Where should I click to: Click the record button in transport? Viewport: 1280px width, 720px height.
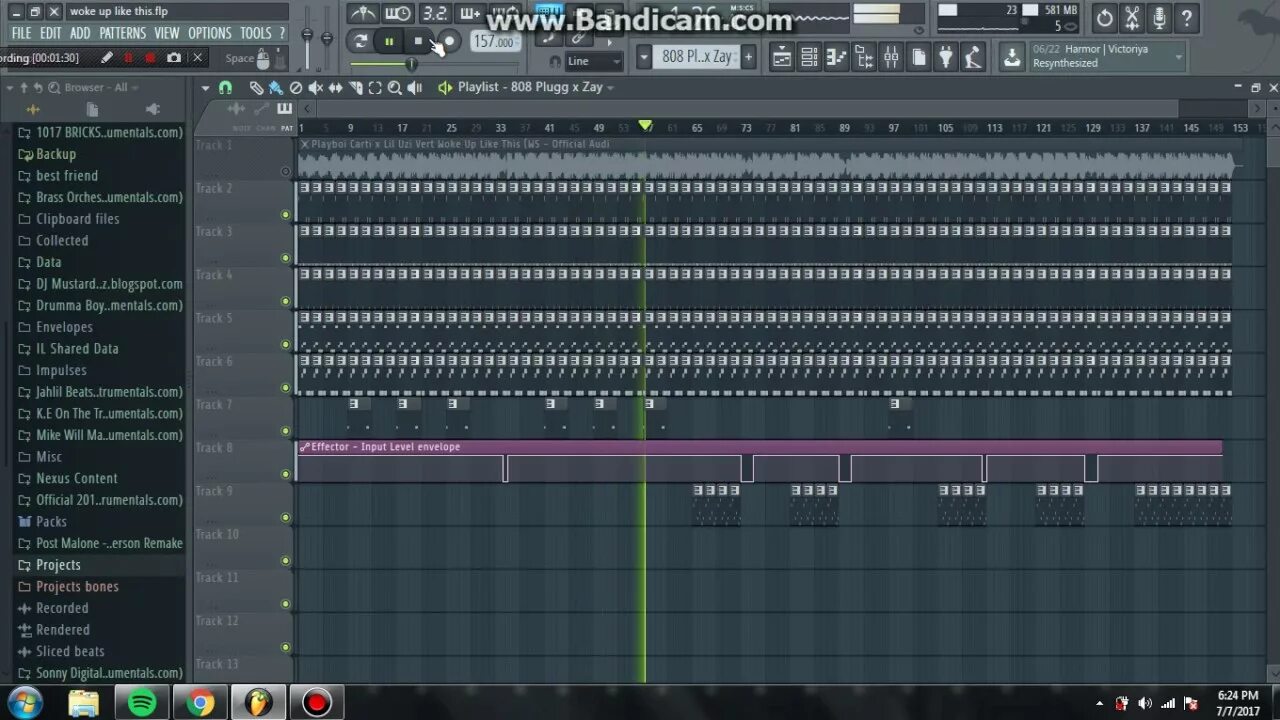pos(449,41)
